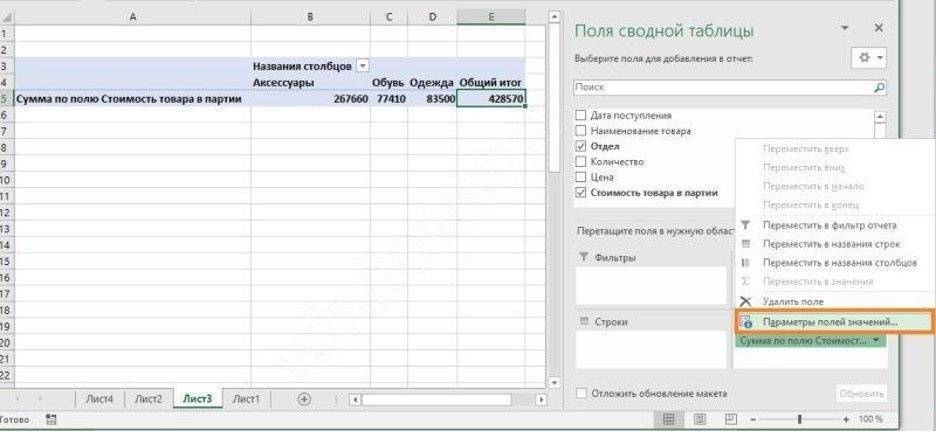Open the pivot fields panel gear settings
The height and width of the screenshot is (432, 936).
click(866, 59)
